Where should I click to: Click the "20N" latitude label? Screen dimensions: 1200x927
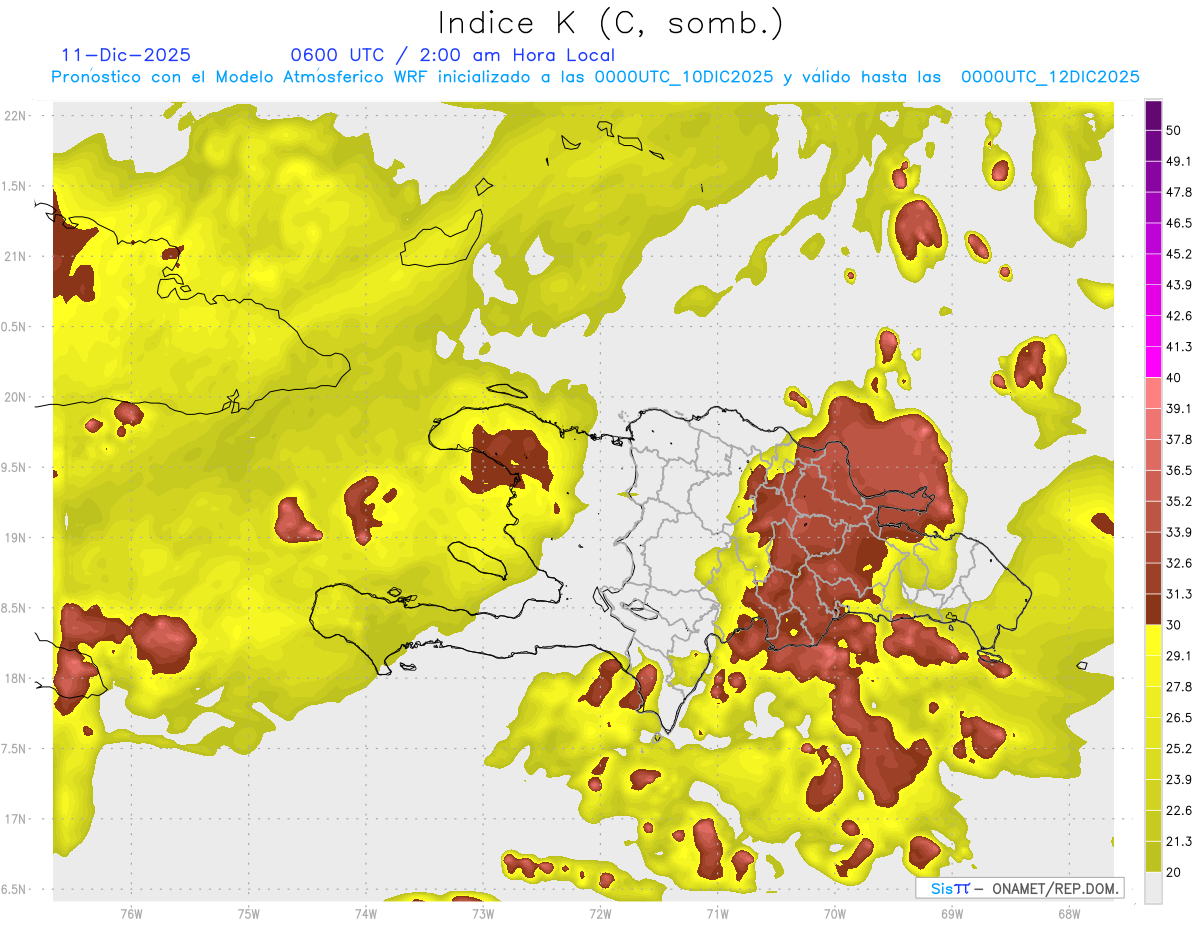pos(15,397)
